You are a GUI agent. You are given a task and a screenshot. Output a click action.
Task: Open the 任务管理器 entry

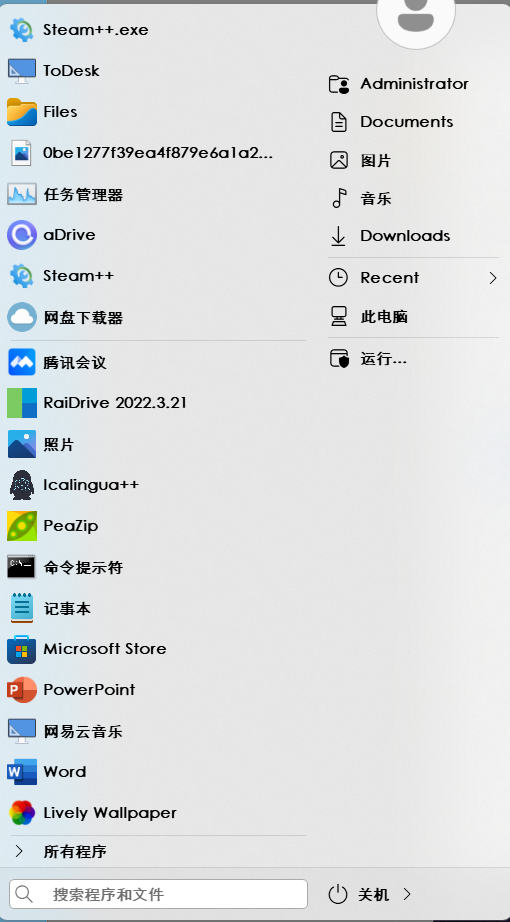[155, 194]
